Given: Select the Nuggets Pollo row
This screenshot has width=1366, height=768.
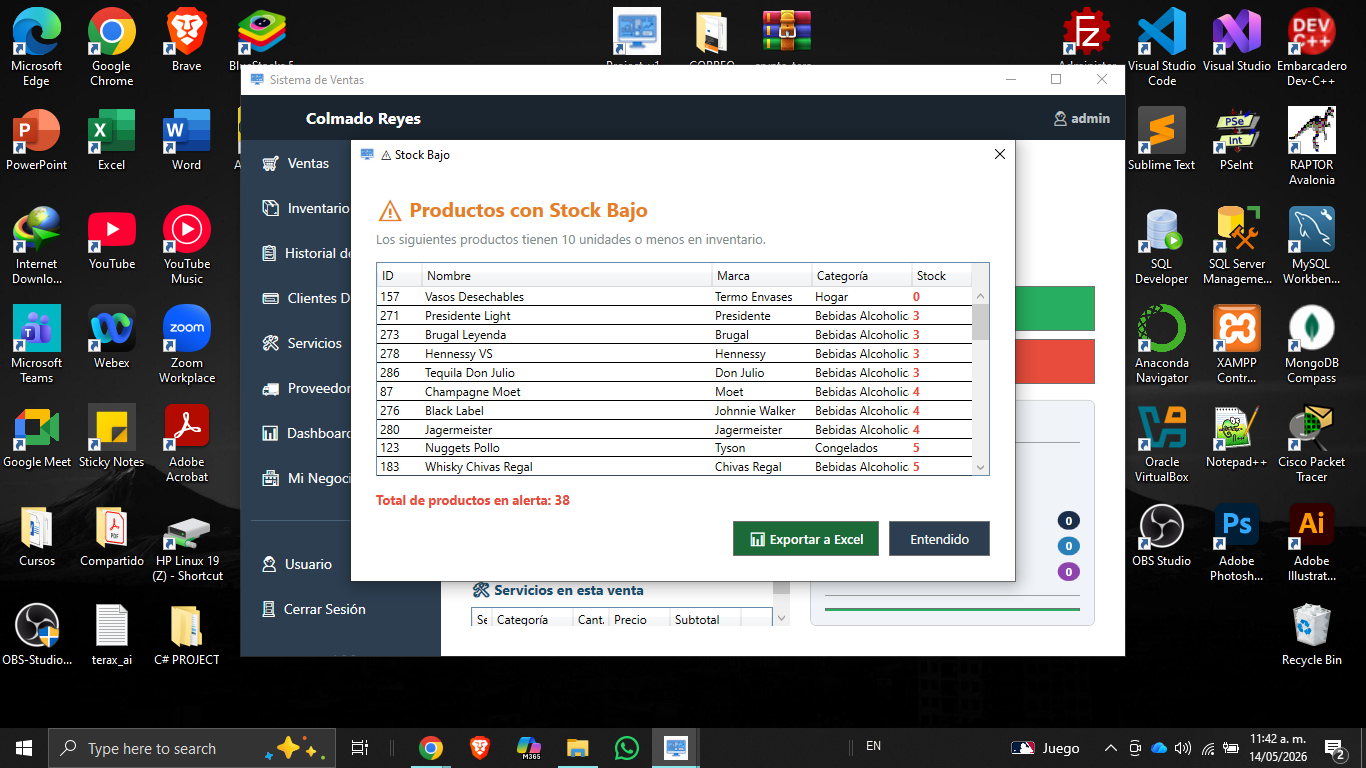Looking at the screenshot, I should 674,448.
